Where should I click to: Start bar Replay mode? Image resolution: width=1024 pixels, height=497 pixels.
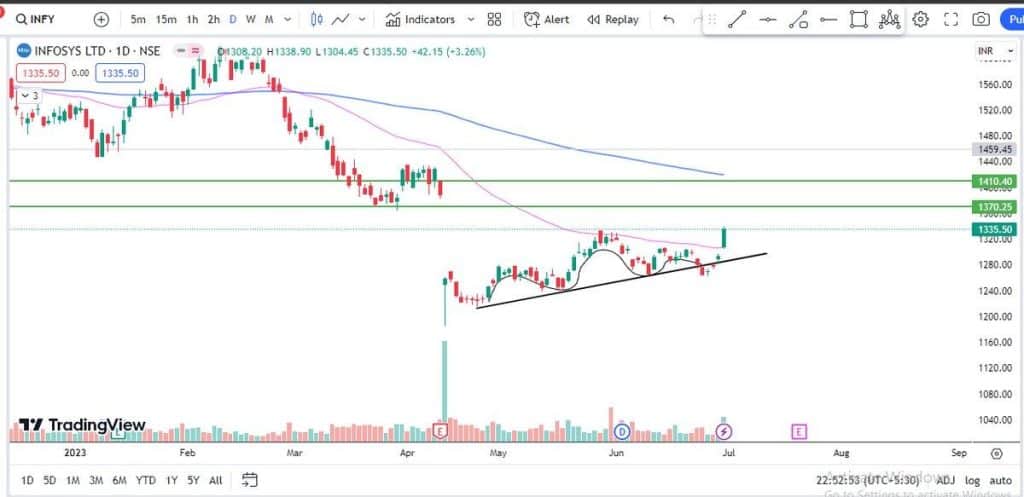613,20
